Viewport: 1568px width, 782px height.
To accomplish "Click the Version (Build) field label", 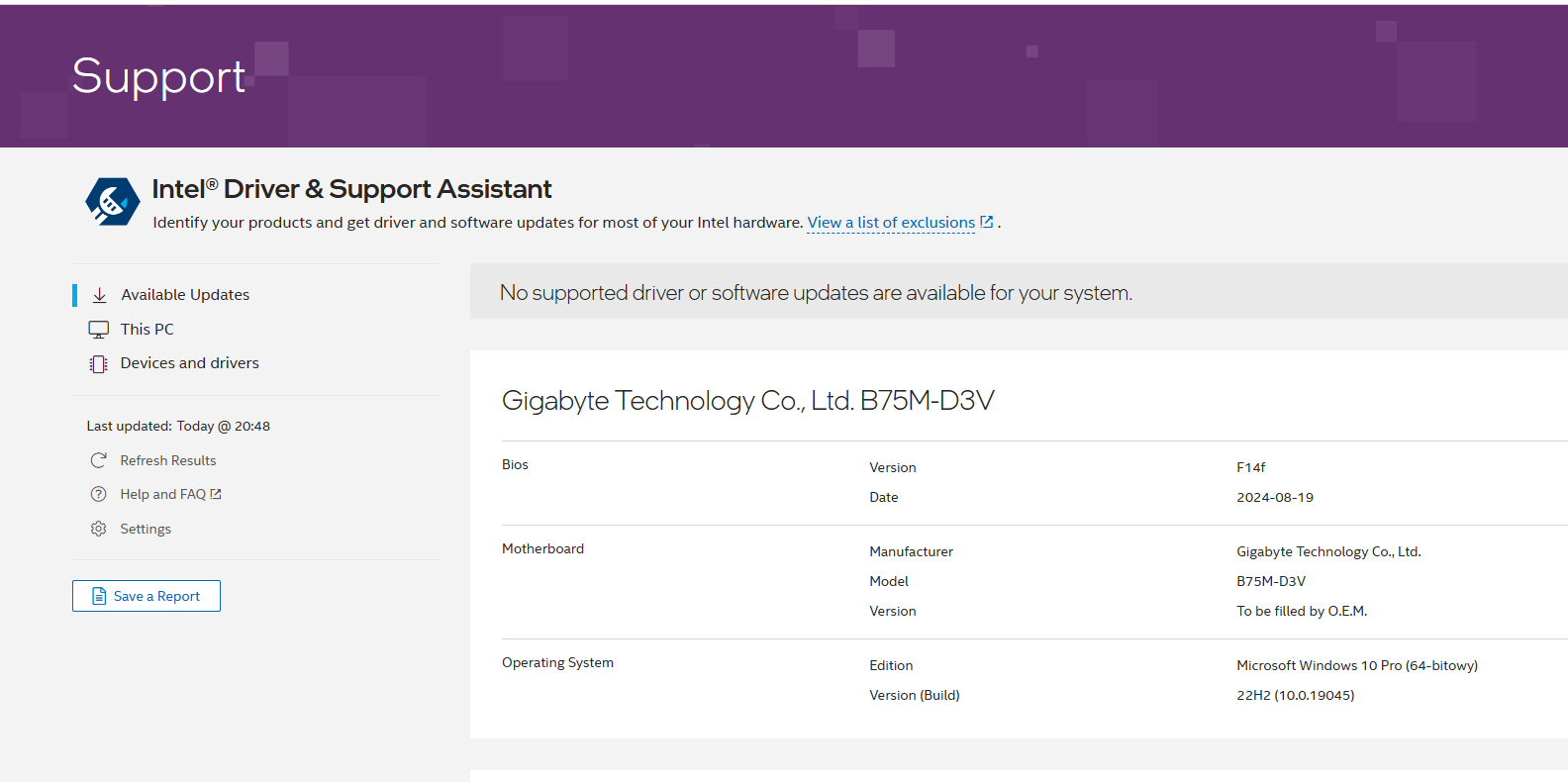I will pyautogui.click(x=915, y=695).
